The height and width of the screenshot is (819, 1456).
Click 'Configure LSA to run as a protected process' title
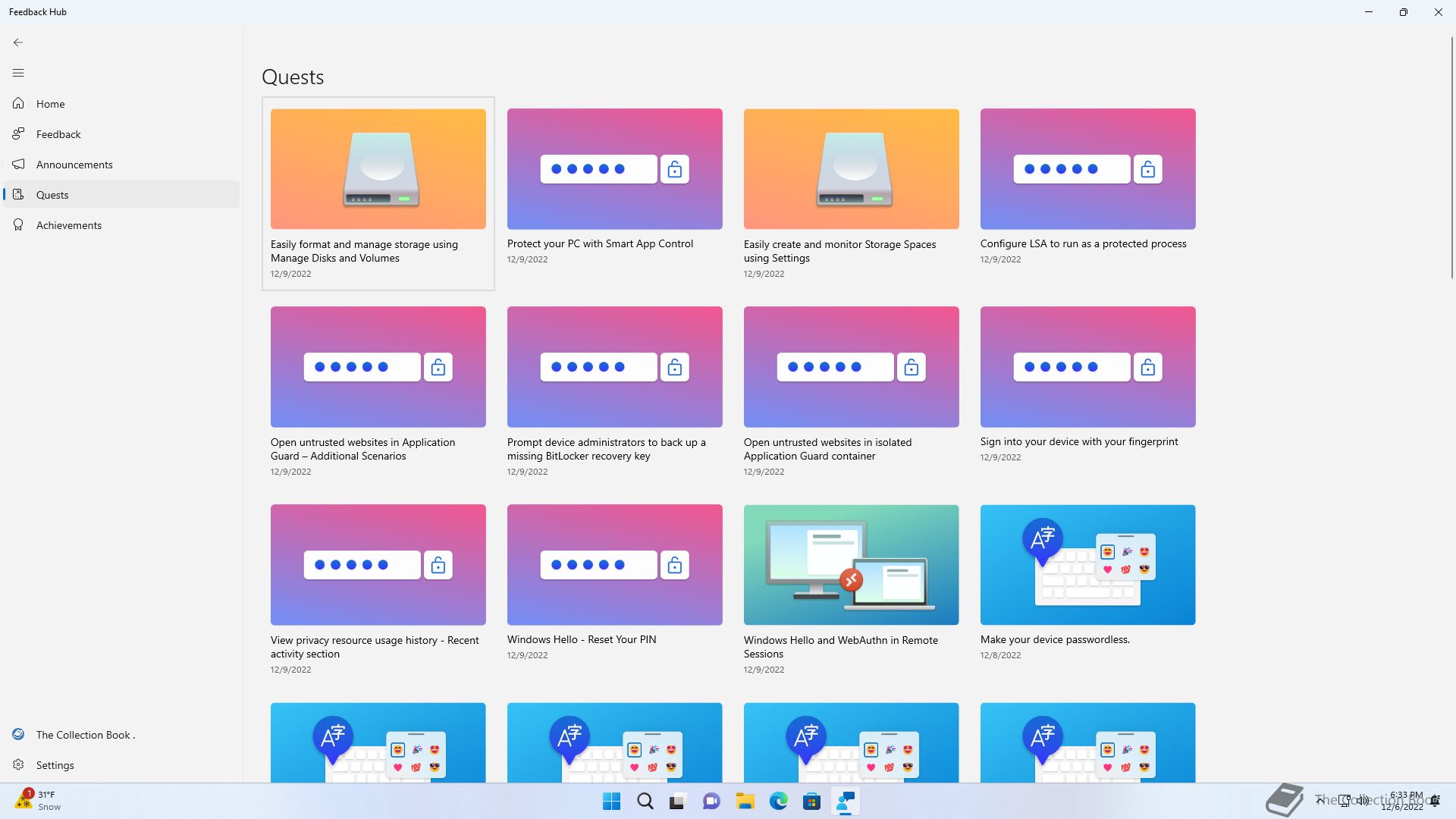click(1083, 243)
